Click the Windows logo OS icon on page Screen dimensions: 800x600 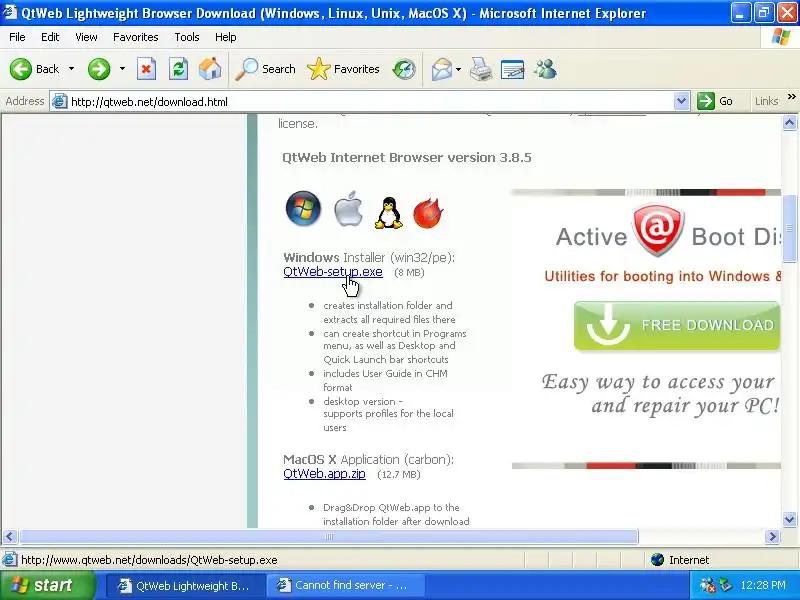(303, 209)
